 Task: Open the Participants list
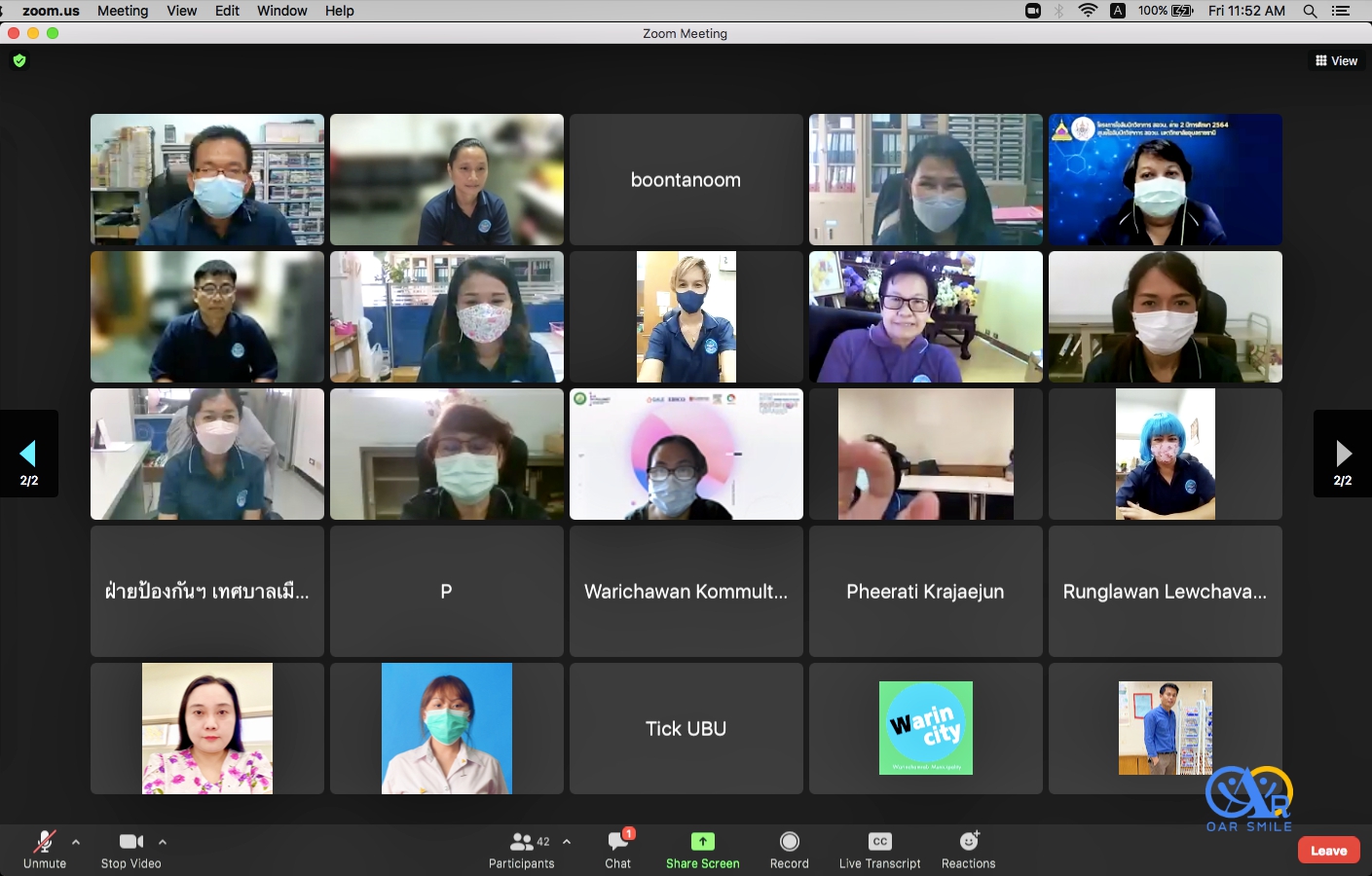click(x=522, y=842)
